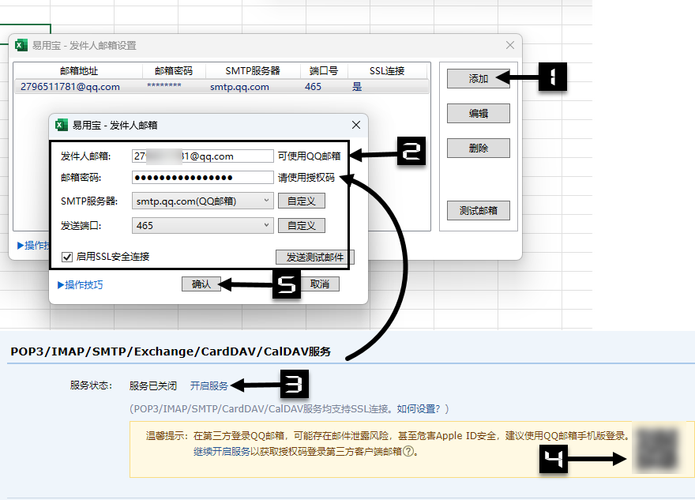
Task: Click 发送测试邮件 button
Action: click(x=315, y=257)
